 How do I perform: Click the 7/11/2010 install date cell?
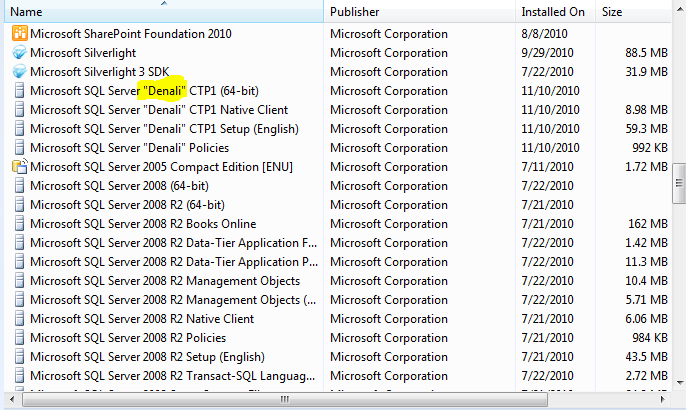[x=547, y=167]
